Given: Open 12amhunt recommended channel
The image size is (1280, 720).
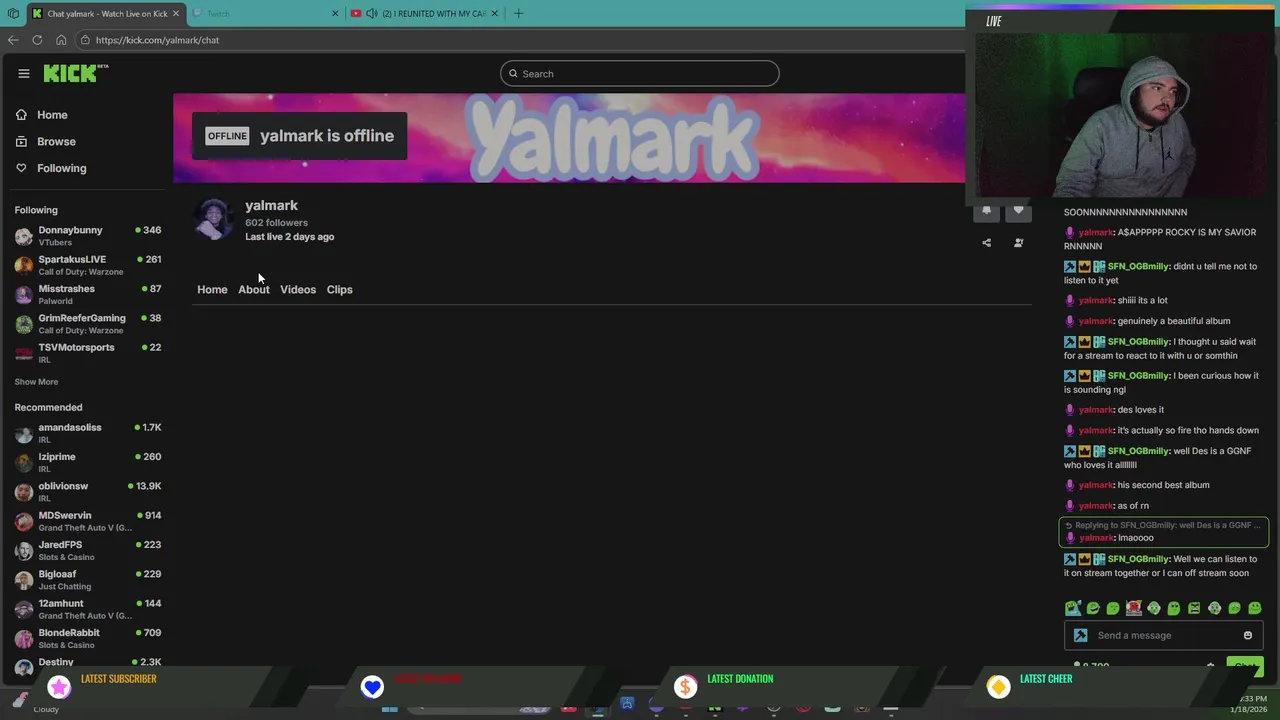Looking at the screenshot, I should (x=88, y=609).
